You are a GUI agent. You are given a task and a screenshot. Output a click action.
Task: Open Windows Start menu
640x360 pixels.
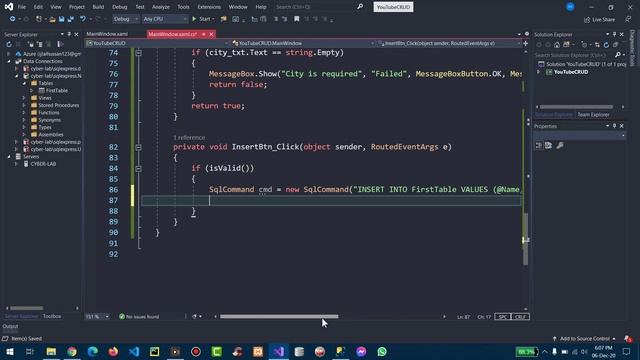coord(10,351)
